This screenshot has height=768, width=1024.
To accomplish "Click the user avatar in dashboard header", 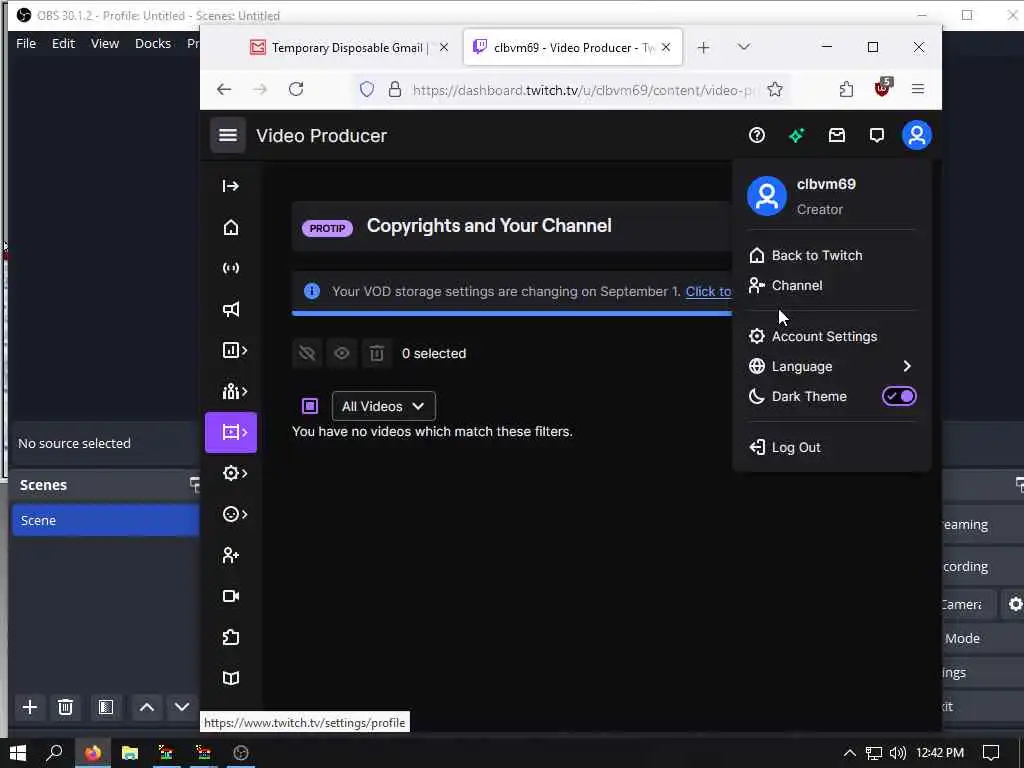I will [x=917, y=135].
